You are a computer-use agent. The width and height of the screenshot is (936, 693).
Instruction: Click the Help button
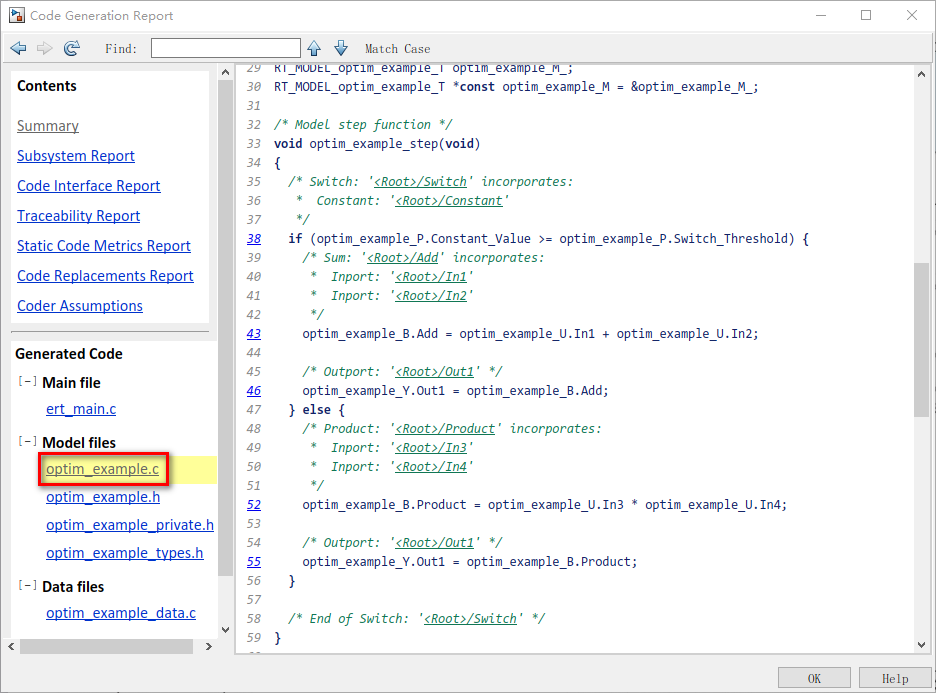[x=895, y=678]
